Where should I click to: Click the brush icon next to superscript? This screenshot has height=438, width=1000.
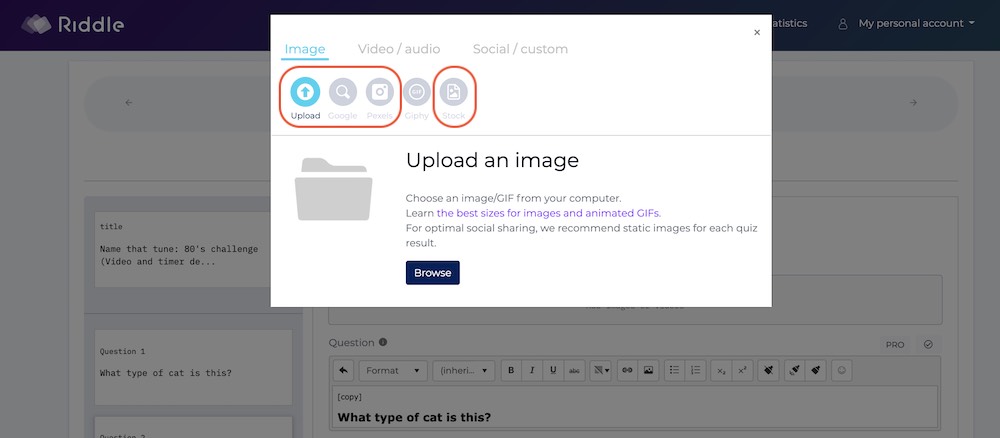click(768, 370)
